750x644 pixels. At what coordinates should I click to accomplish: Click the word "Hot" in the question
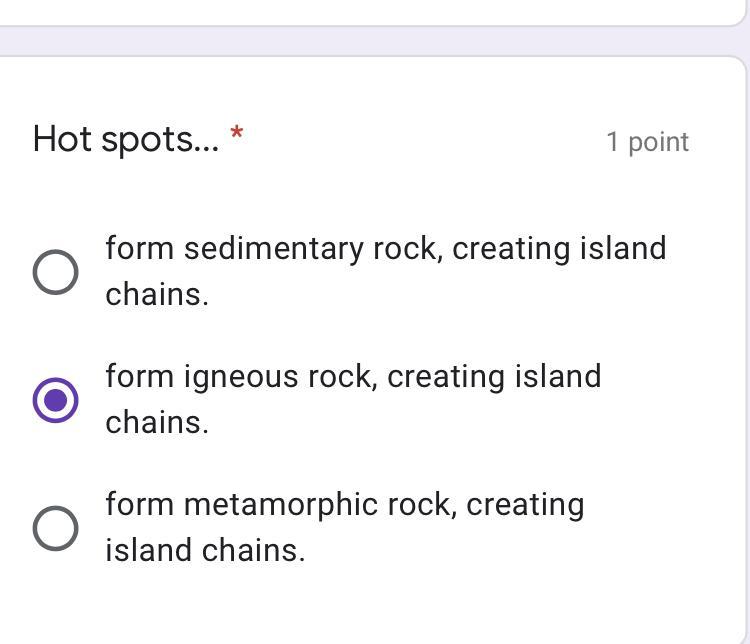[x=62, y=139]
